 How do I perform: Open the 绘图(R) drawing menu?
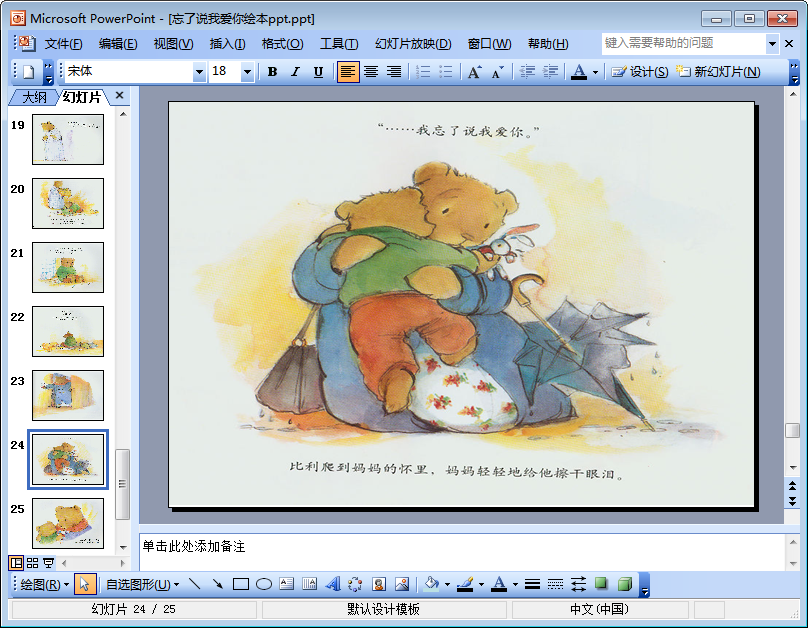tap(44, 584)
